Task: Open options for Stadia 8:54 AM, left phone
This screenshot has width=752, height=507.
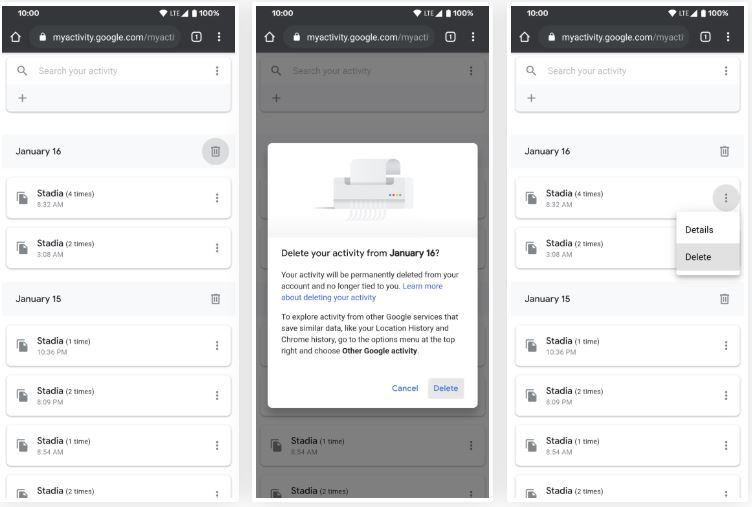Action: click(217, 445)
